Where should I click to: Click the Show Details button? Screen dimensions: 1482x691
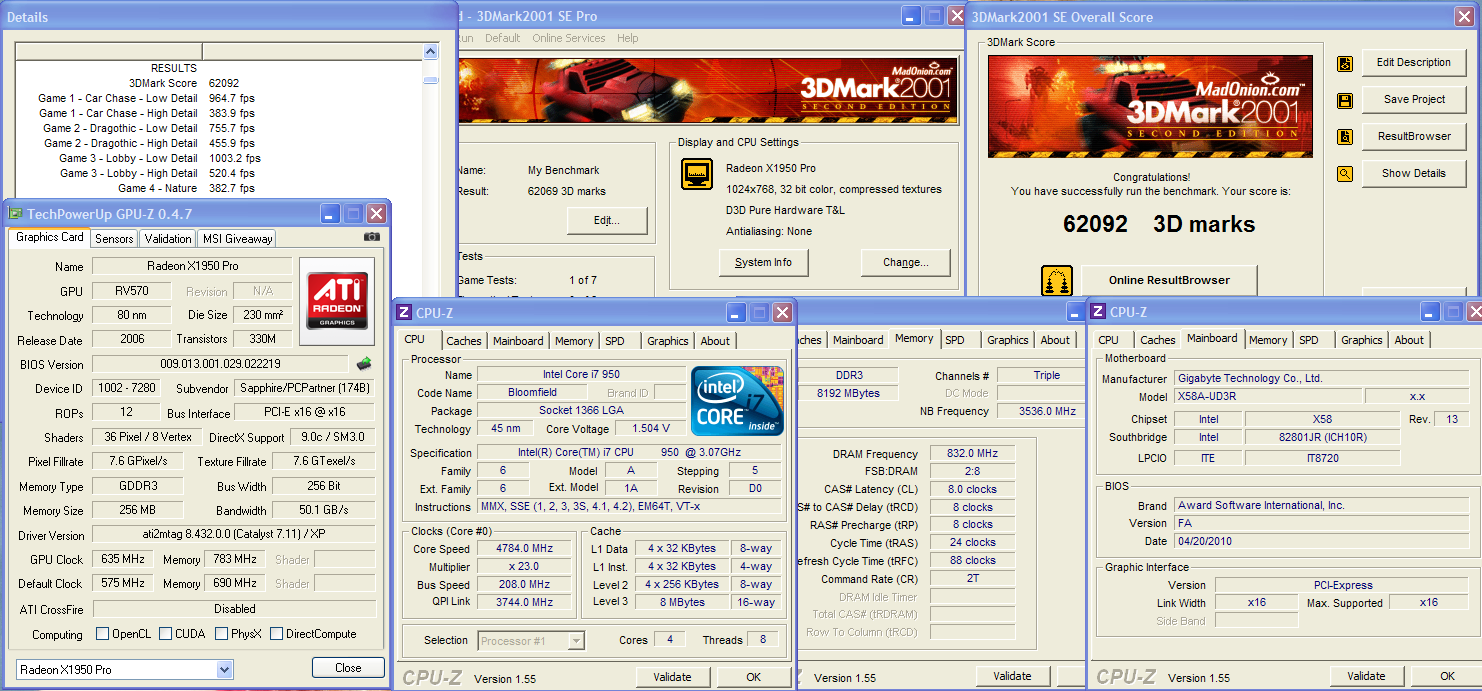pos(1413,173)
